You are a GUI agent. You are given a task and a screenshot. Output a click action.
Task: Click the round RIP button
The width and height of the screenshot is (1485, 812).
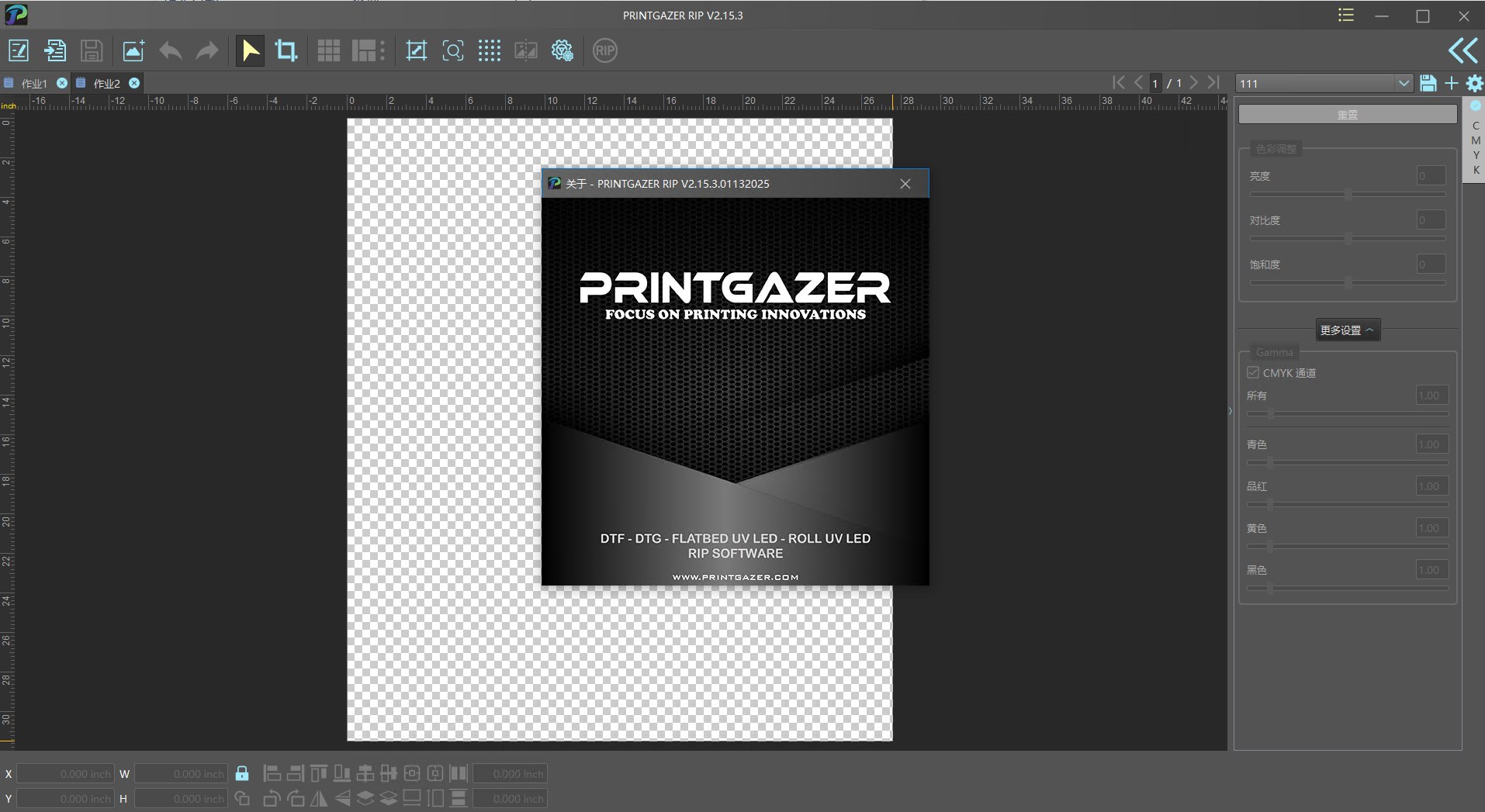[605, 51]
